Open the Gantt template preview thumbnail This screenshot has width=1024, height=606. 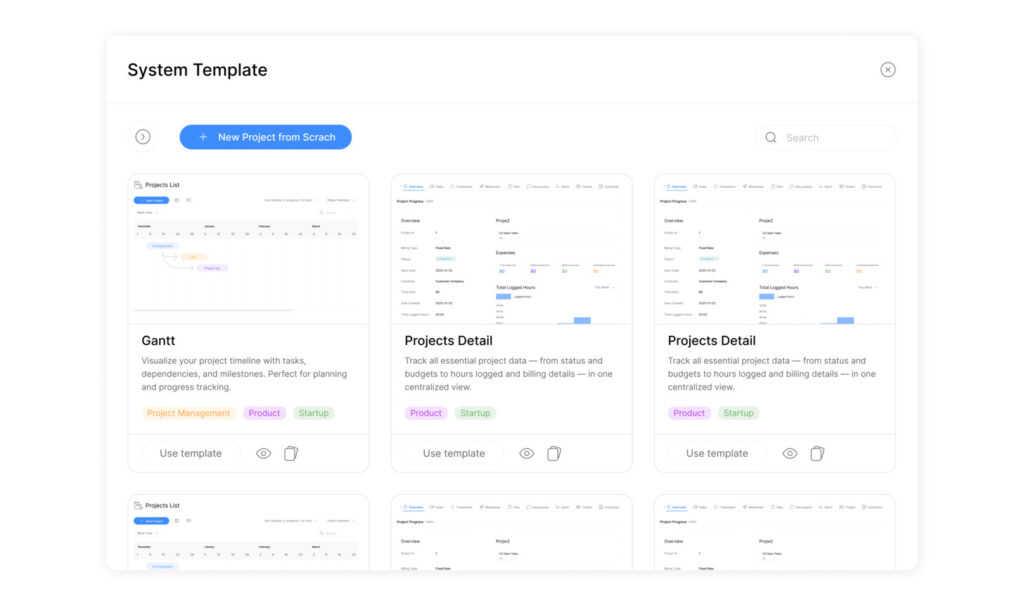pos(248,249)
